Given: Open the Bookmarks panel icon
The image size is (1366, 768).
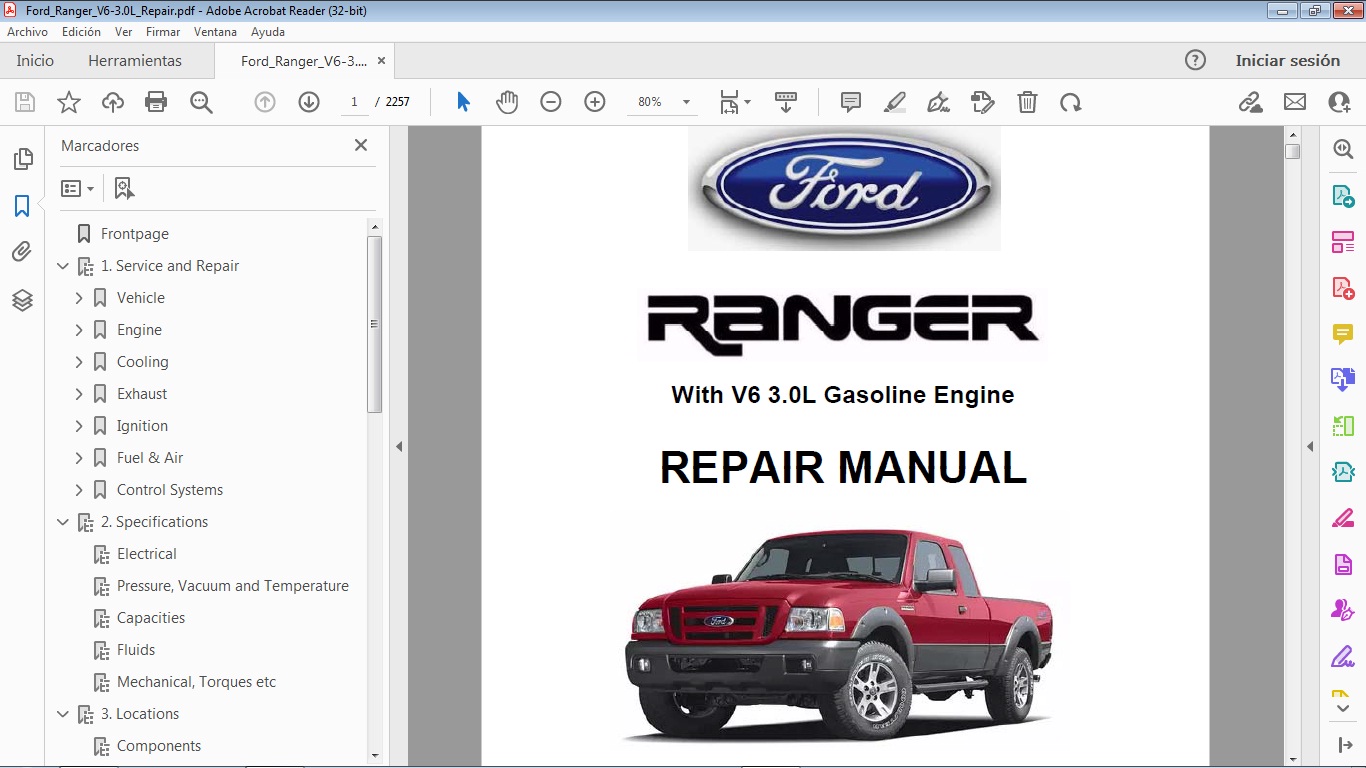Looking at the screenshot, I should [22, 206].
